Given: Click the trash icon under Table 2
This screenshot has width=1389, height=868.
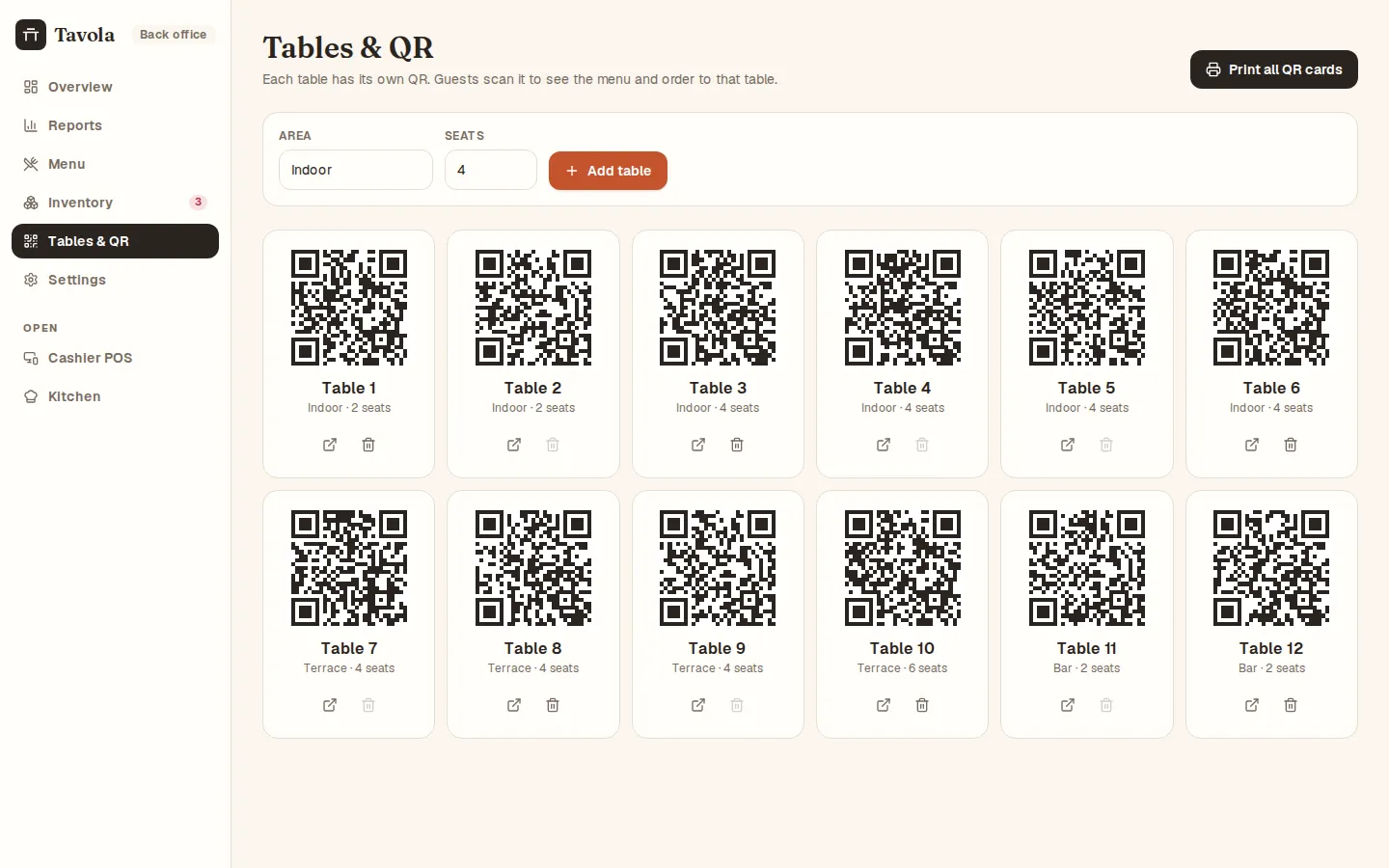Looking at the screenshot, I should (553, 445).
